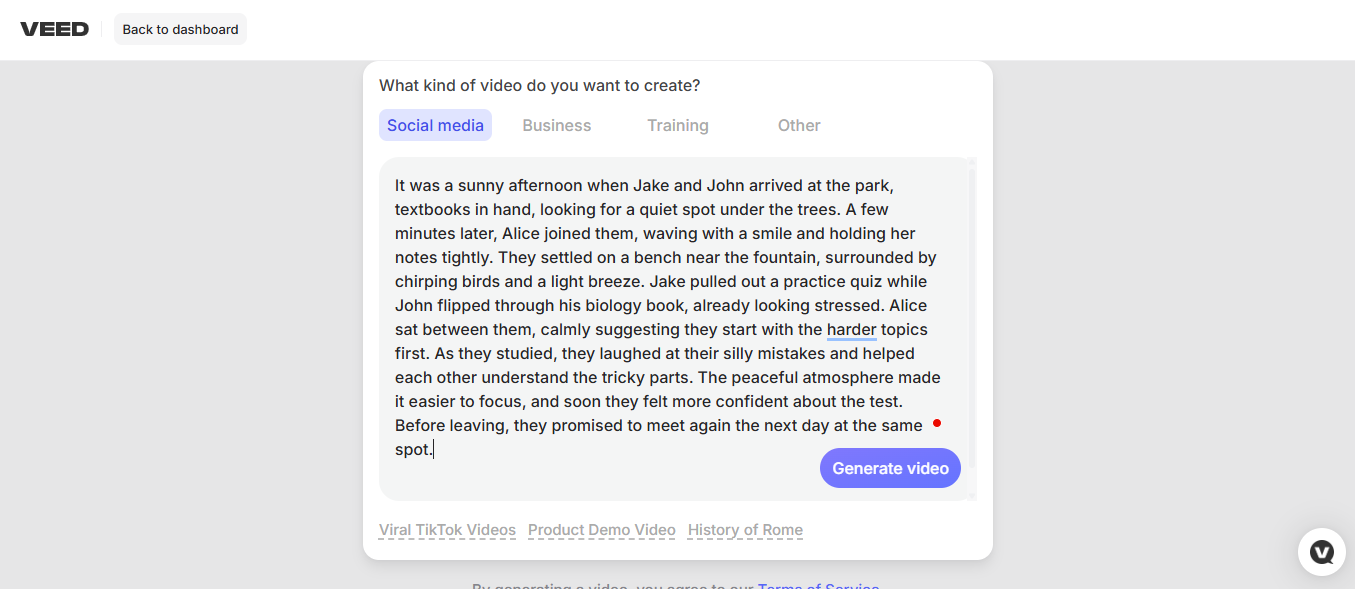
Task: Try the History of Rome prompt
Action: [745, 530]
